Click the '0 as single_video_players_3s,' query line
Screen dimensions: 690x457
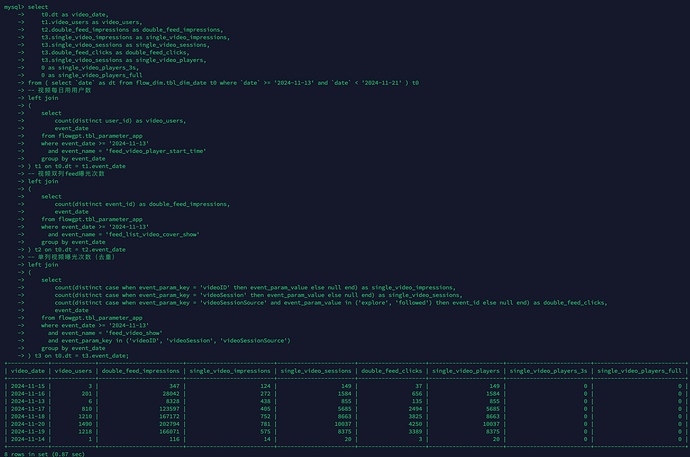(90, 68)
